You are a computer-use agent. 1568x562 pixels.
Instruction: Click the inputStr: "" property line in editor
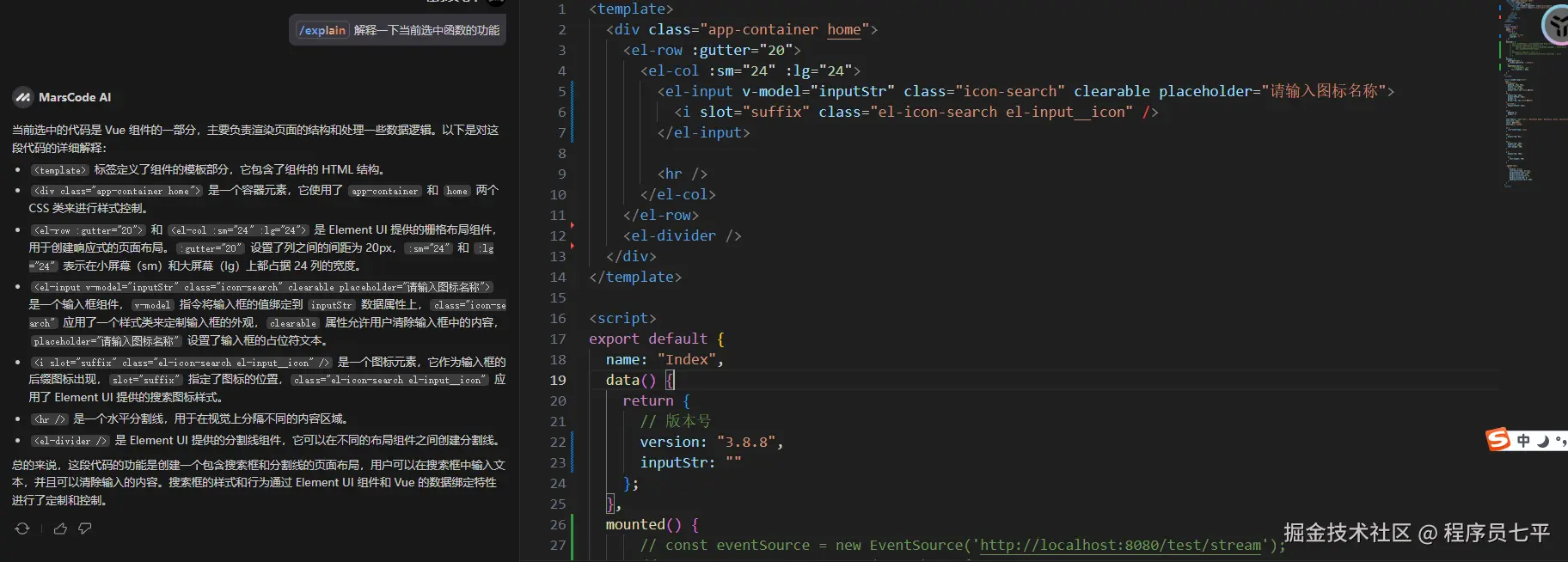pos(691,462)
